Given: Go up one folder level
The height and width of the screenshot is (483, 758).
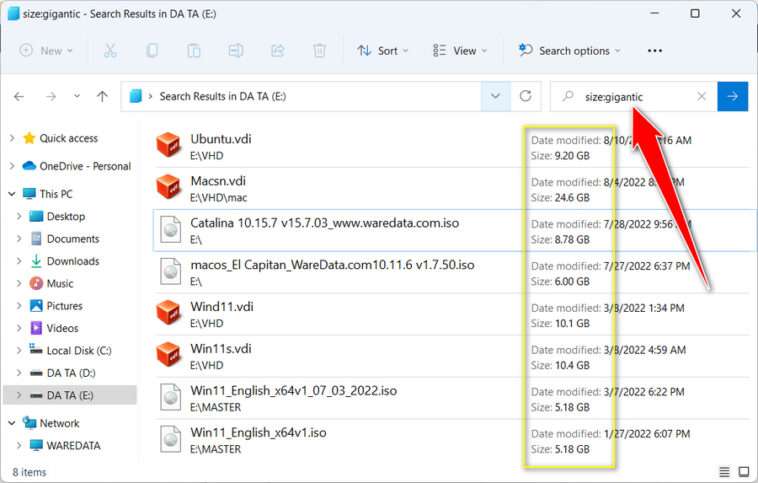Looking at the screenshot, I should (x=102, y=96).
